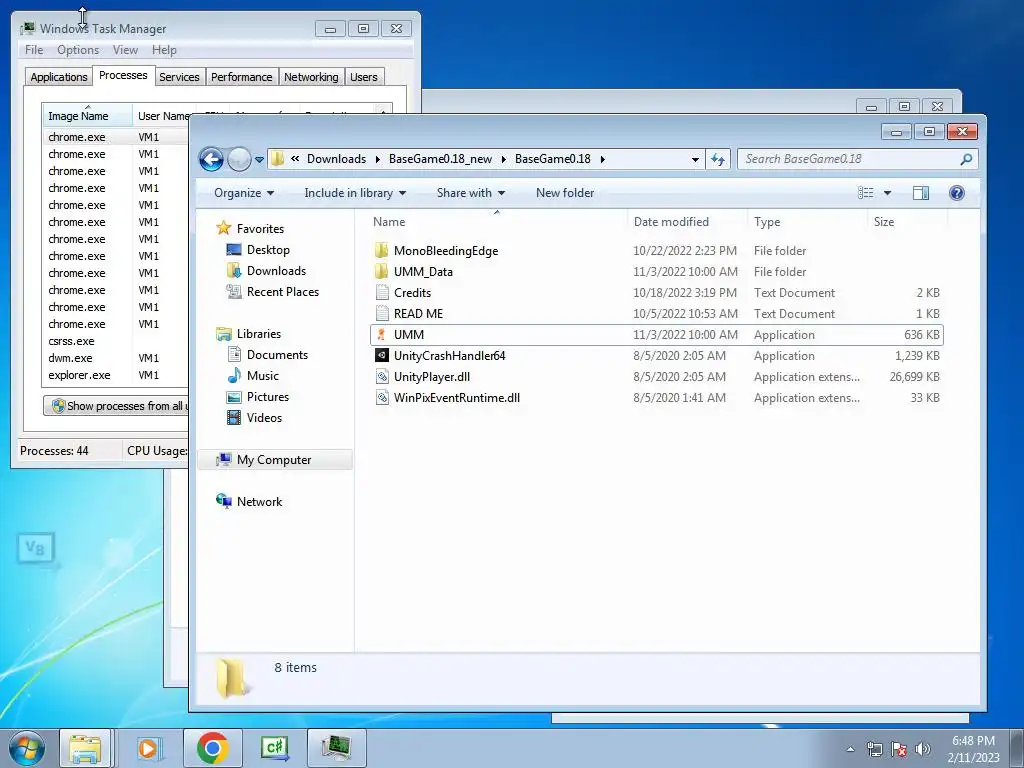Viewport: 1024px width, 768px height.
Task: Open Libraries in navigation pane
Action: click(259, 334)
